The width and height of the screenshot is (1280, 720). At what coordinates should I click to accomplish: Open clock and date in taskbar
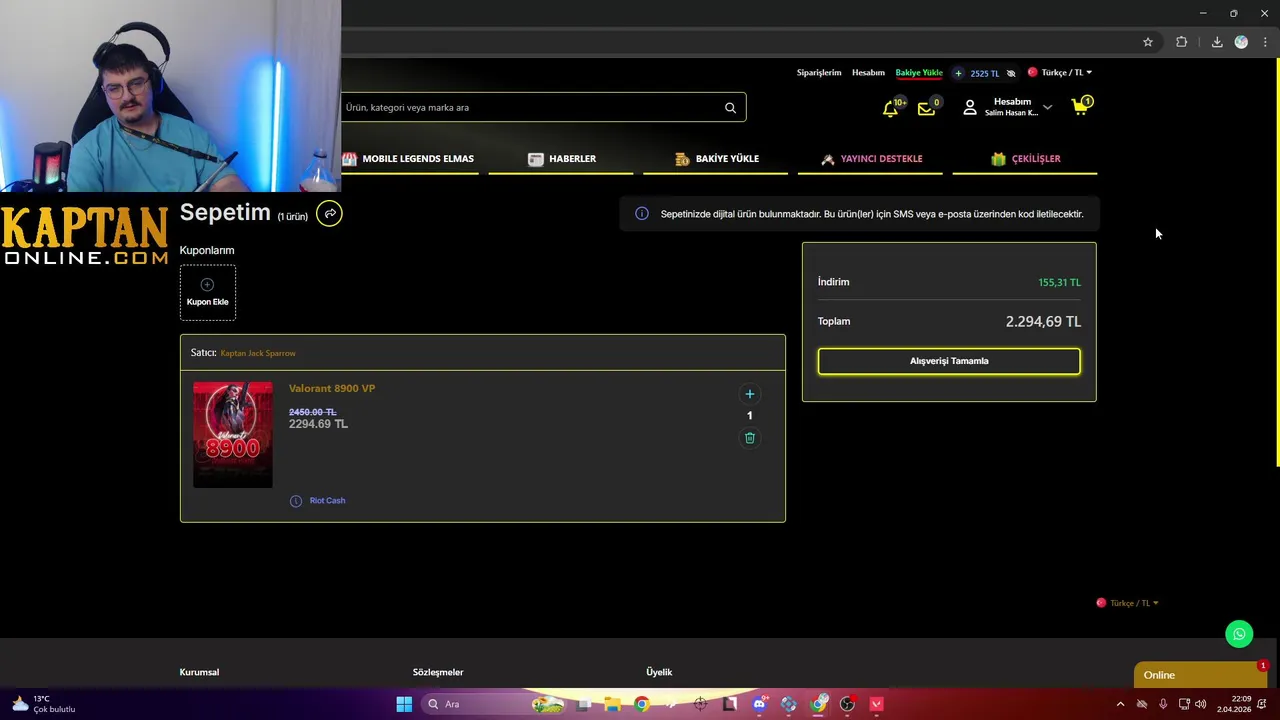point(1234,704)
